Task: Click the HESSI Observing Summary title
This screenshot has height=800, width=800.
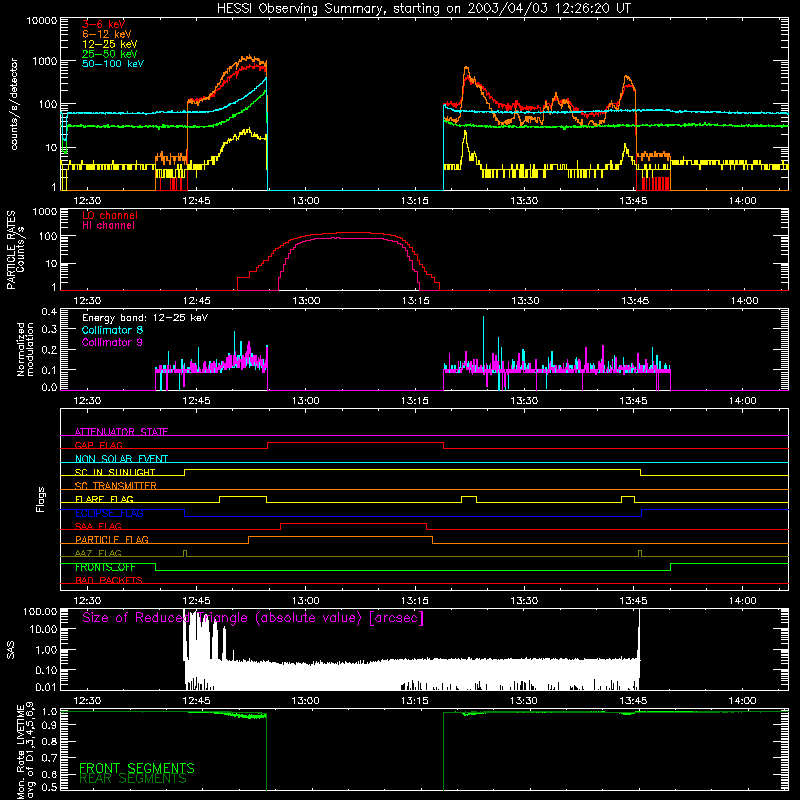Action: coord(423,9)
